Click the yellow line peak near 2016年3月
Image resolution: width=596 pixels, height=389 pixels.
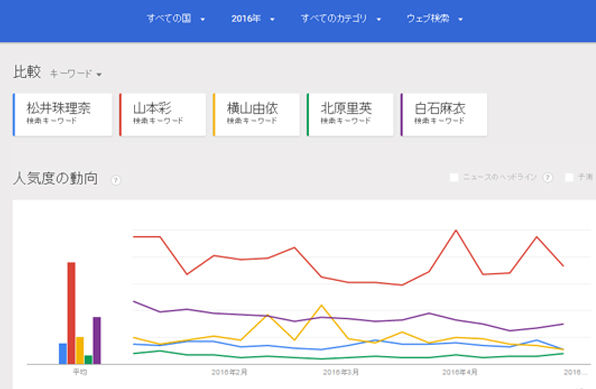[322, 305]
